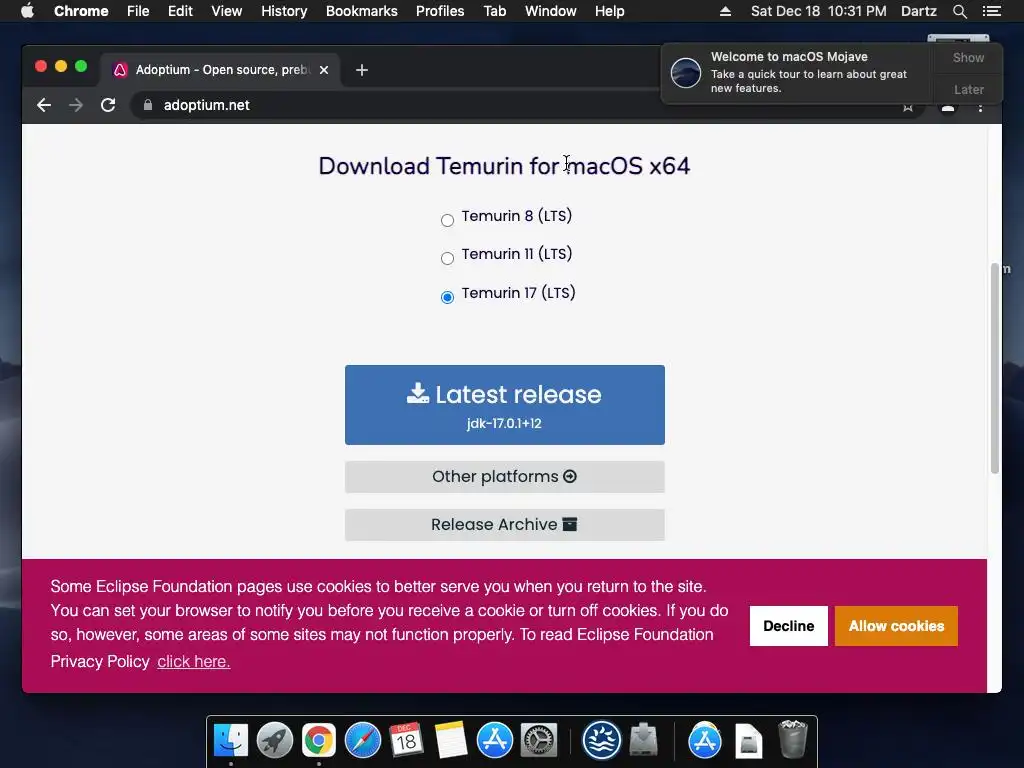Open the Downloads stack in the Dock

tap(644, 741)
